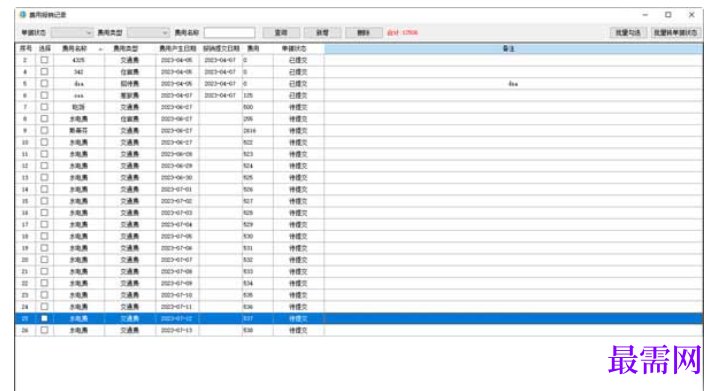Image resolution: width=720 pixels, height=391 pixels.
Task: Focus the 费用名称 search input field
Action: pyautogui.click(x=229, y=33)
